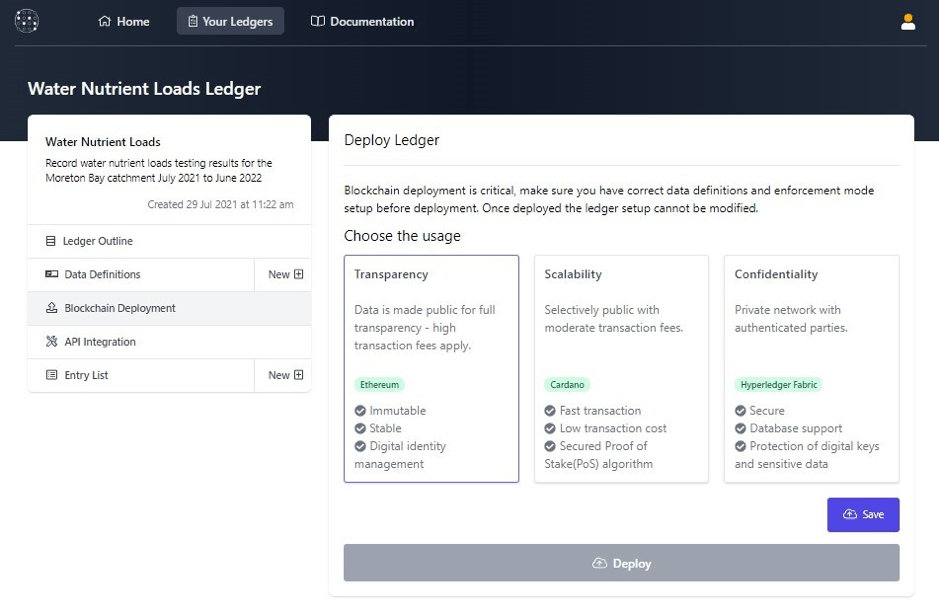This screenshot has width=939, height=616.
Task: Open Entry List section
Action: point(141,375)
